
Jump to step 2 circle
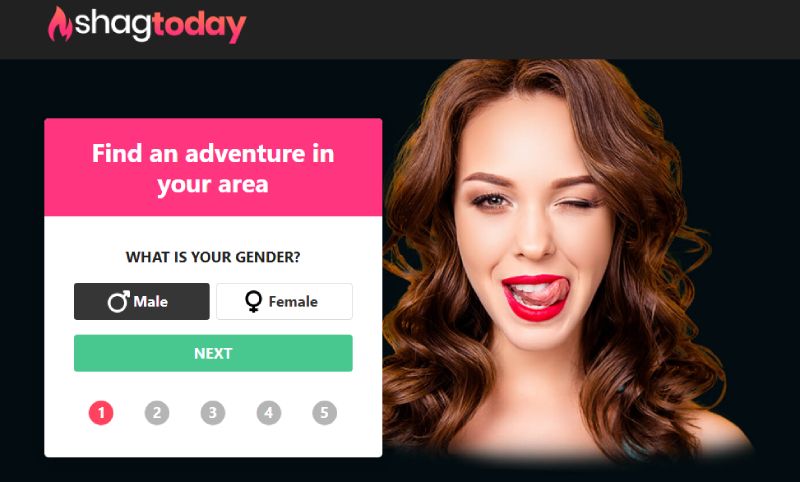click(157, 413)
